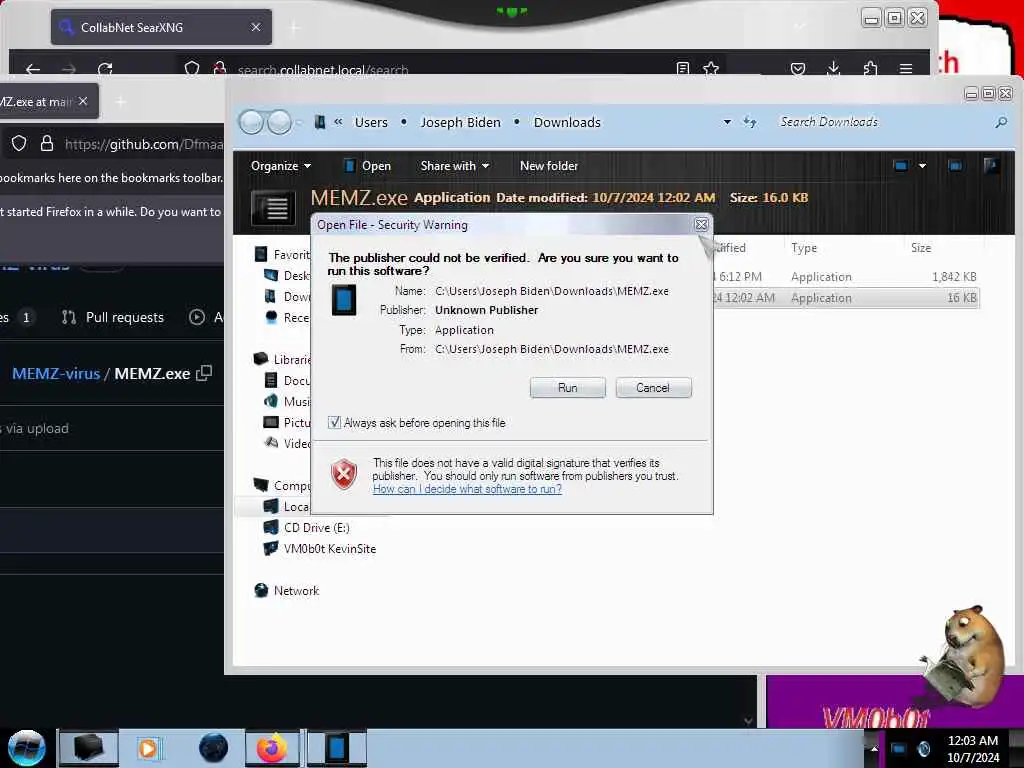Image resolution: width=1024 pixels, height=768 pixels.
Task: Close the Security Warning dialog with X
Action: (701, 225)
